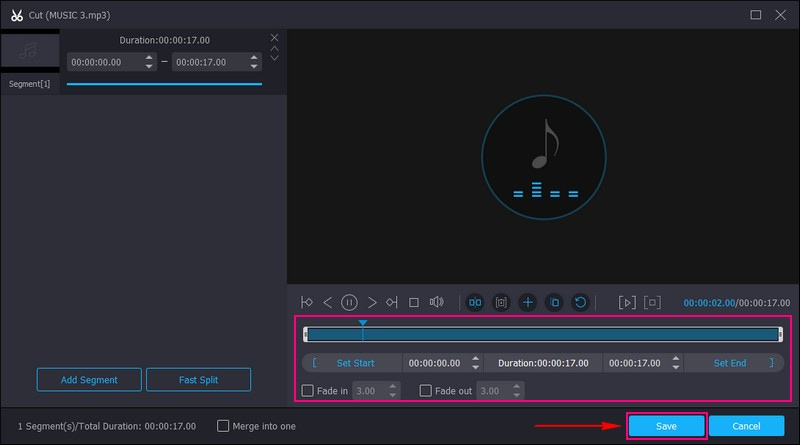Open the Segment[1] tab
Screen dimensions: 800x445
(x=29, y=84)
